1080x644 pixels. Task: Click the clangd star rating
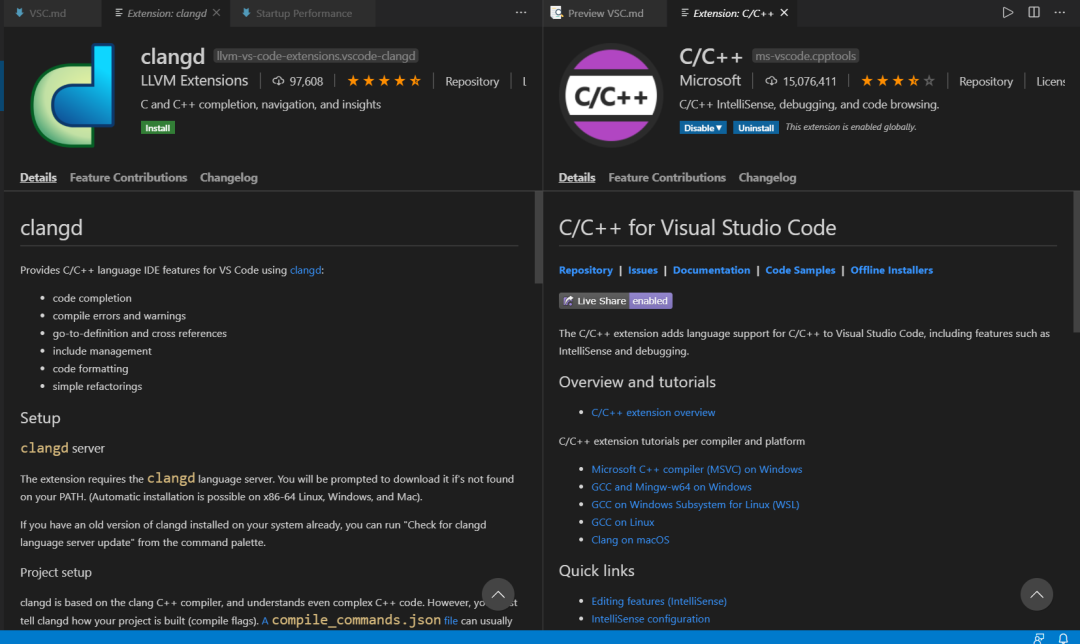point(384,81)
